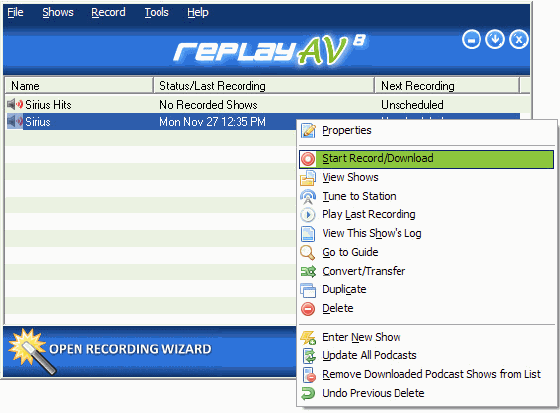This screenshot has width=560, height=413.
Task: Click the Properties pencil icon
Action: click(x=308, y=131)
